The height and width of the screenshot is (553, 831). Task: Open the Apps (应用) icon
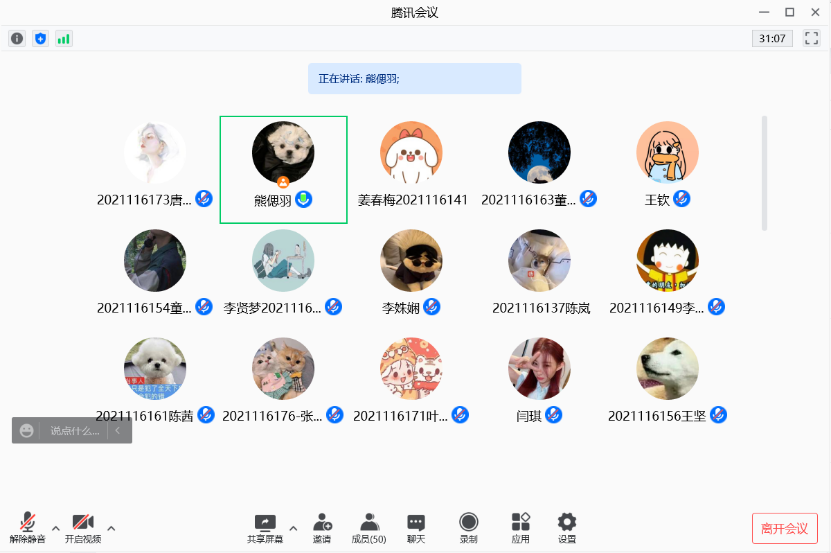tap(520, 527)
